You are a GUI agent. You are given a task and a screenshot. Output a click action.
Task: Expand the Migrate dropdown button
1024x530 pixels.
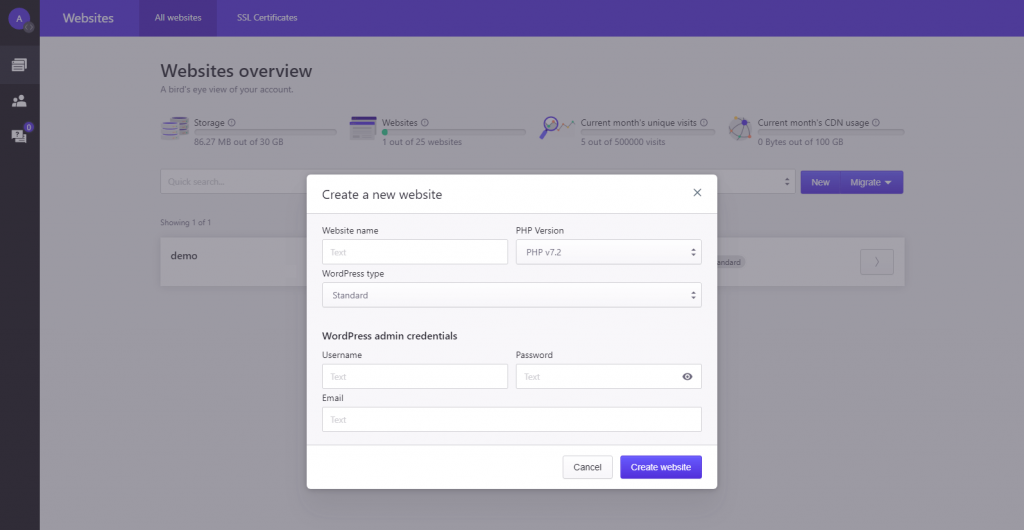[x=871, y=182]
